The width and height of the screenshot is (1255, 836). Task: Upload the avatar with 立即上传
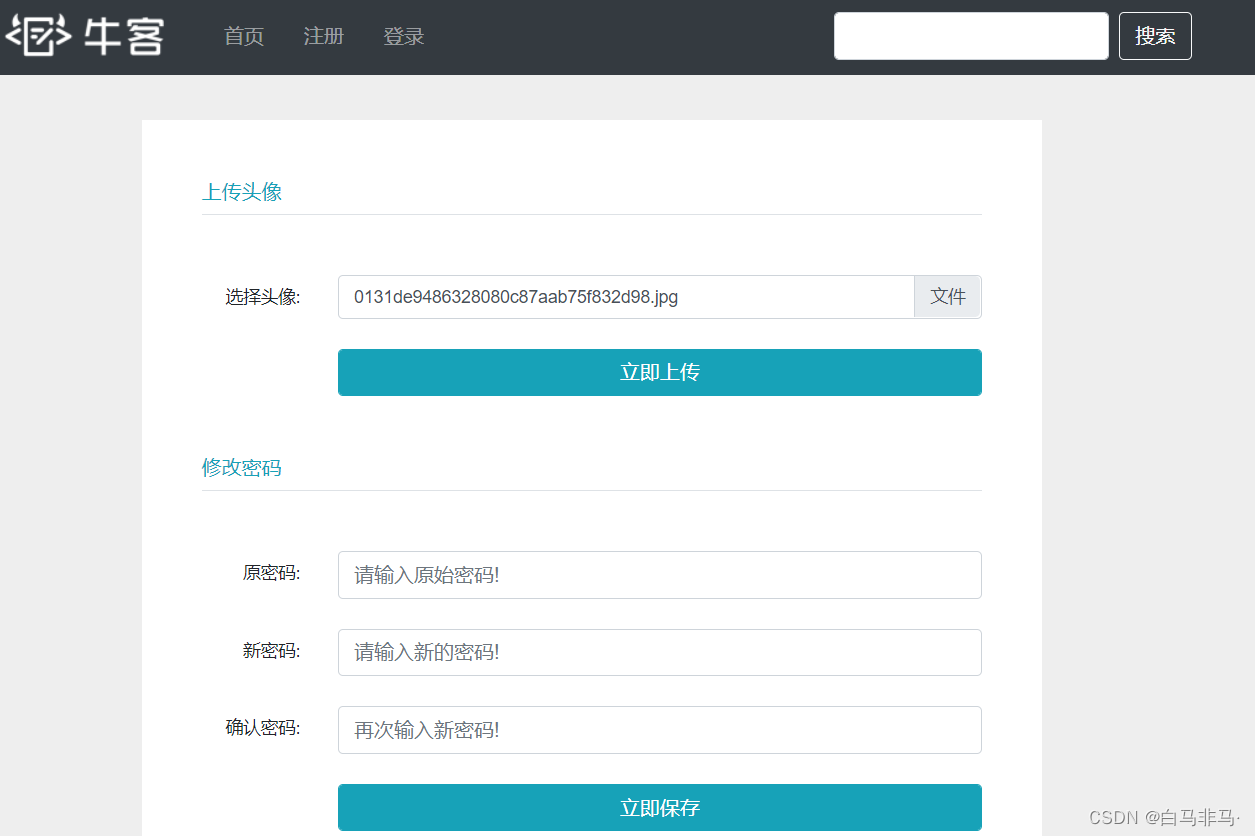point(659,372)
